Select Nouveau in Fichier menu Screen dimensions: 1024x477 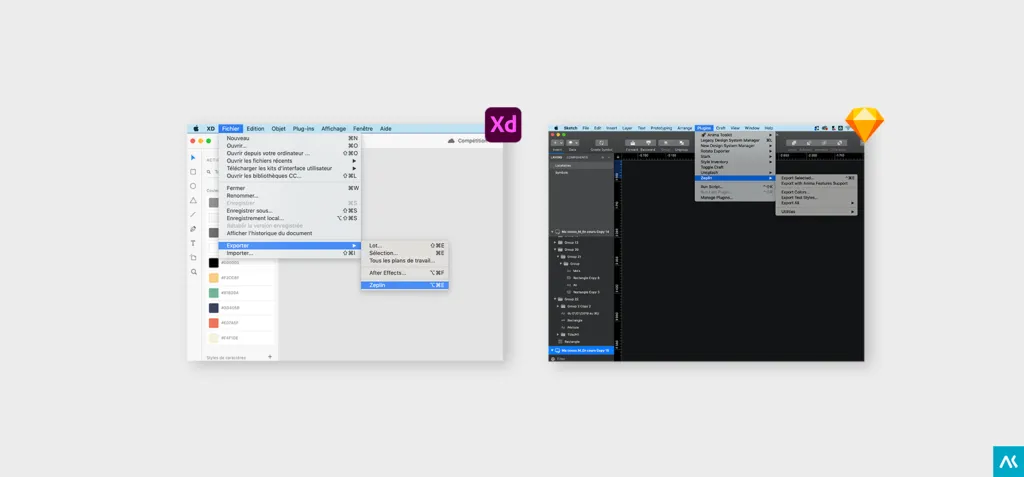(289, 139)
